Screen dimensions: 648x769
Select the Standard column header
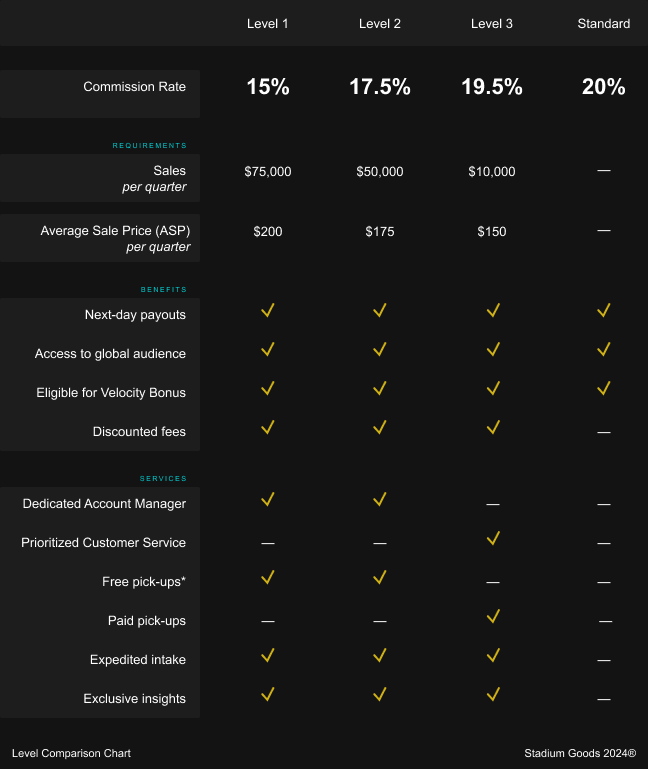(x=604, y=23)
